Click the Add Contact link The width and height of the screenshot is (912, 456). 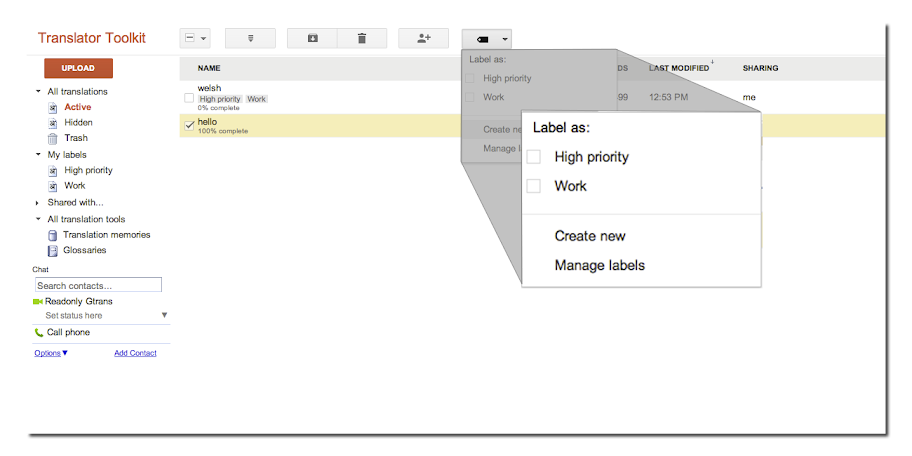(135, 353)
